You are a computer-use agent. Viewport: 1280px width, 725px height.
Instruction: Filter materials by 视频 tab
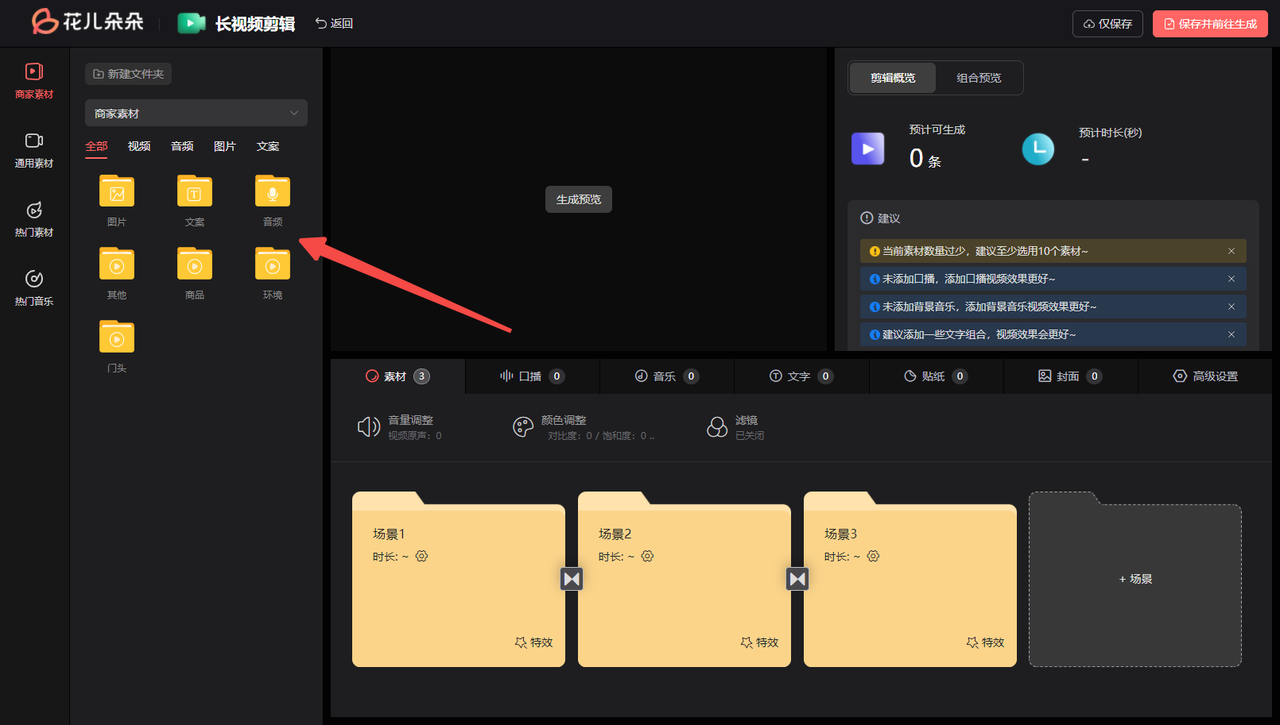click(139, 146)
